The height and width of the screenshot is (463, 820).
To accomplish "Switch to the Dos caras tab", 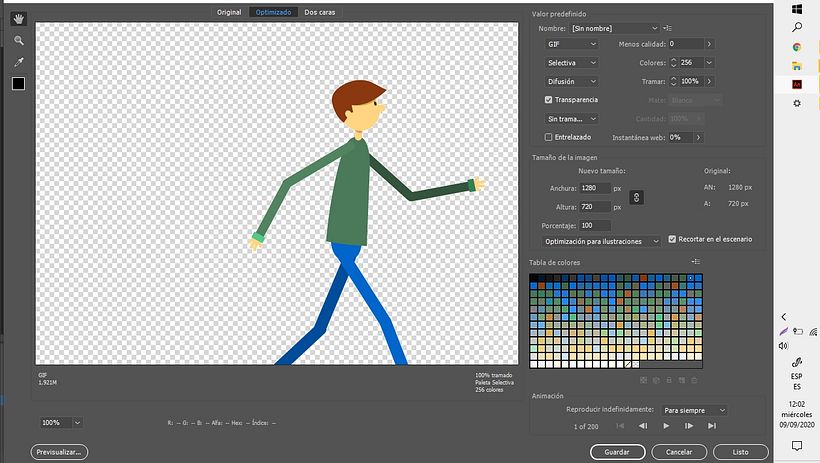I will (321, 12).
